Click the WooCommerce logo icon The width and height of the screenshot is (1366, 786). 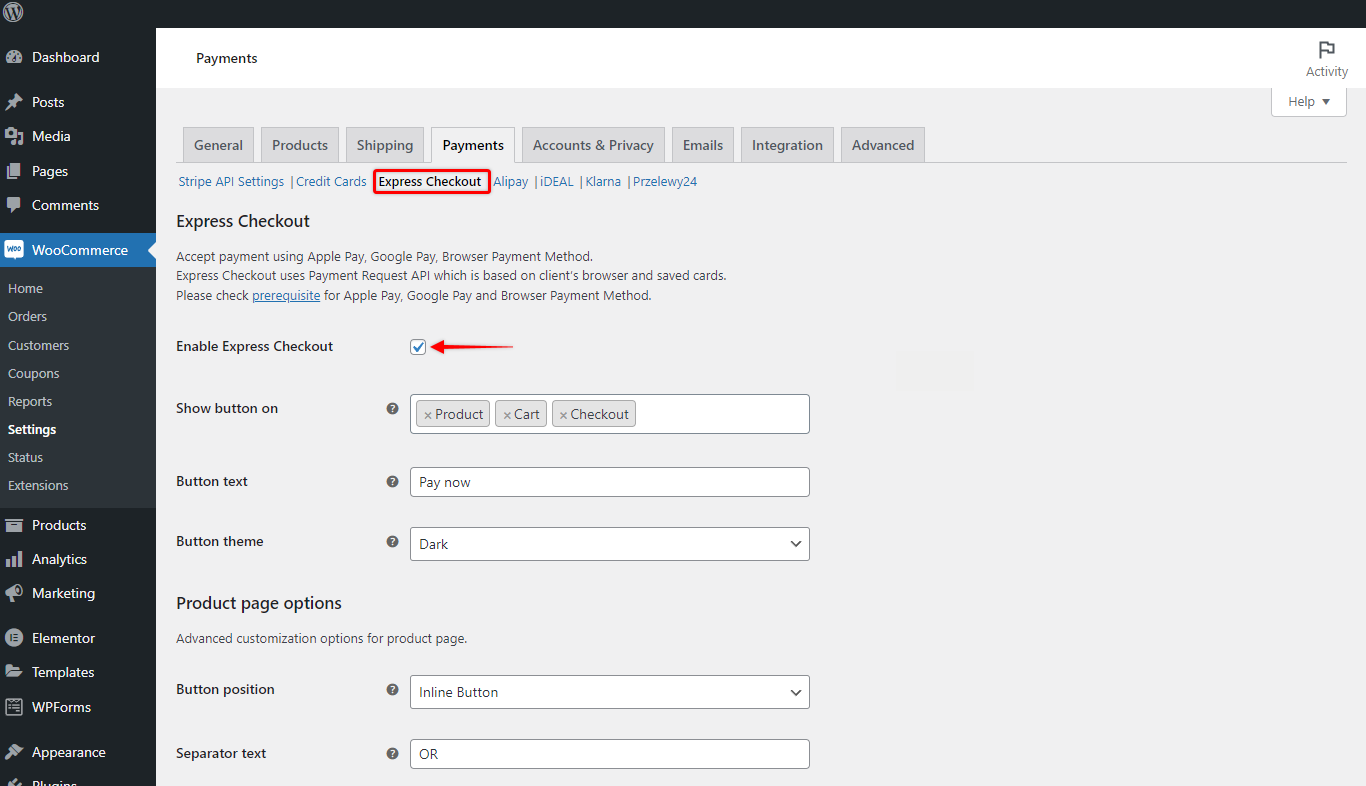14,250
